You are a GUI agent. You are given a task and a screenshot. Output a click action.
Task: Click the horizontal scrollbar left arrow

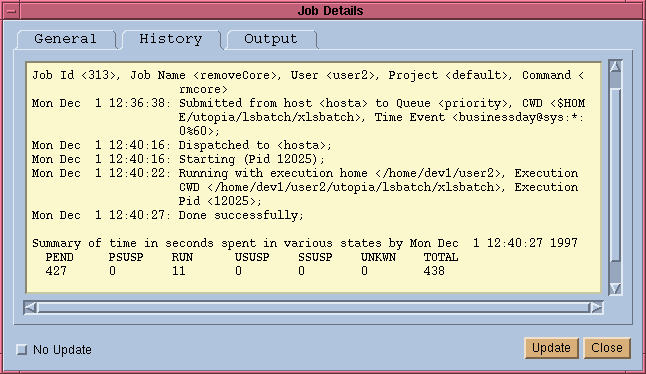coord(30,307)
